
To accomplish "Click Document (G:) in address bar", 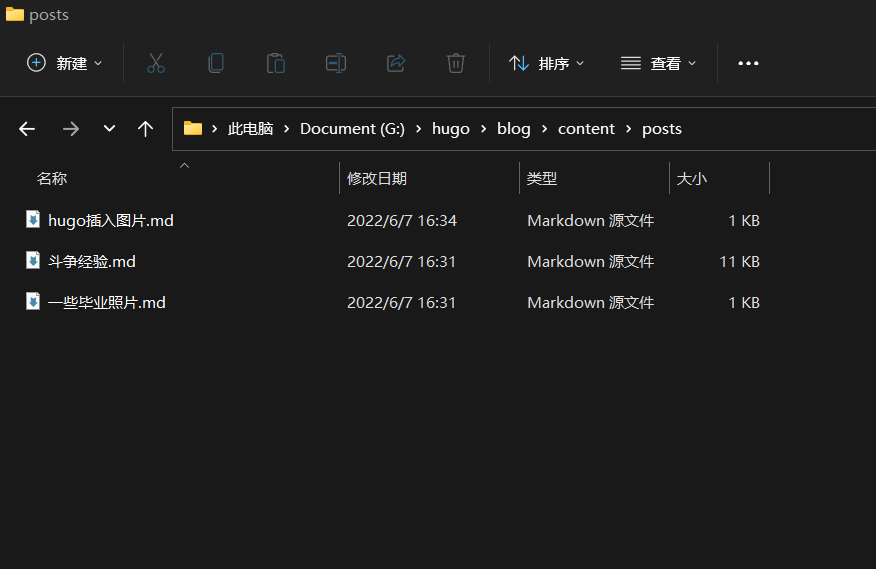I will [x=352, y=129].
